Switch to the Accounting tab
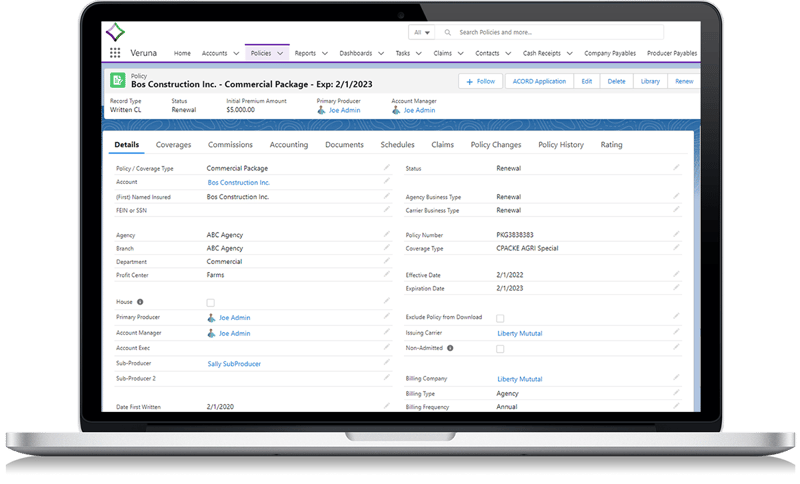Image resolution: width=800 pixels, height=484 pixels. tap(289, 145)
